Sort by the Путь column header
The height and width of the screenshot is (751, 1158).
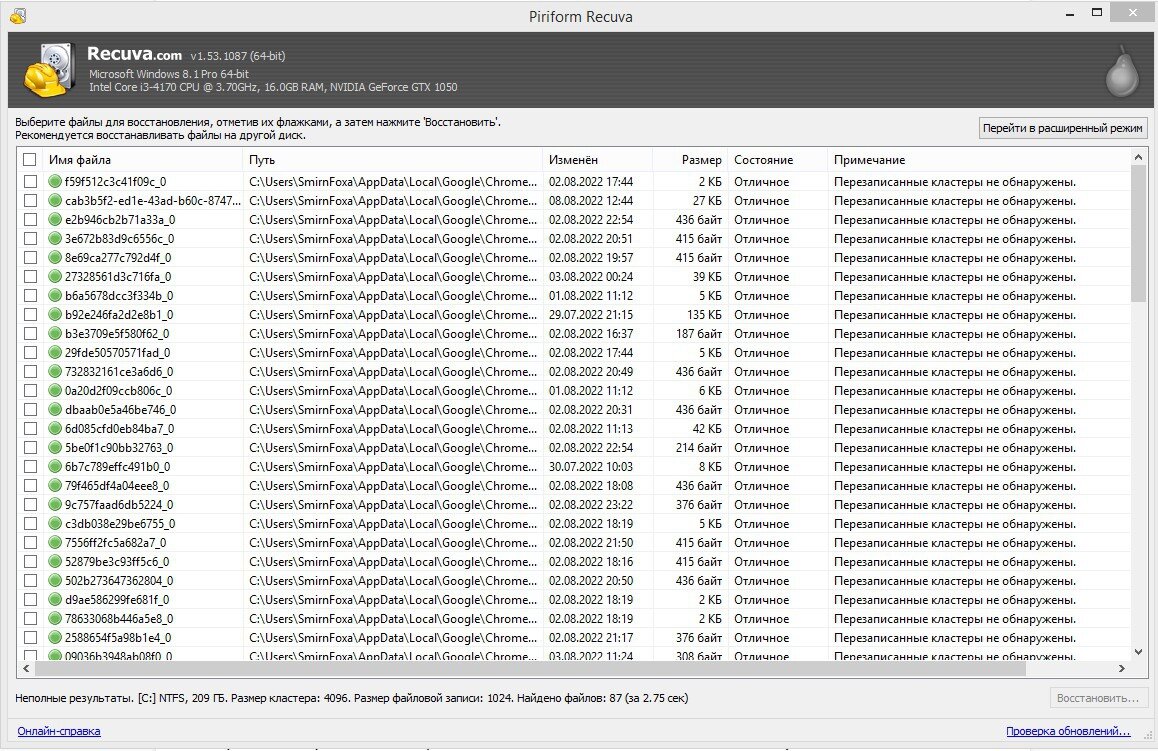(x=392, y=160)
